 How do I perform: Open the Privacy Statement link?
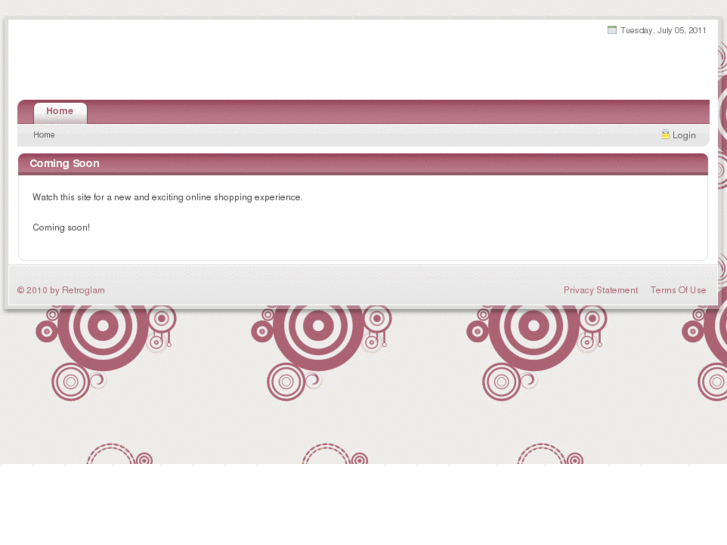tap(600, 290)
